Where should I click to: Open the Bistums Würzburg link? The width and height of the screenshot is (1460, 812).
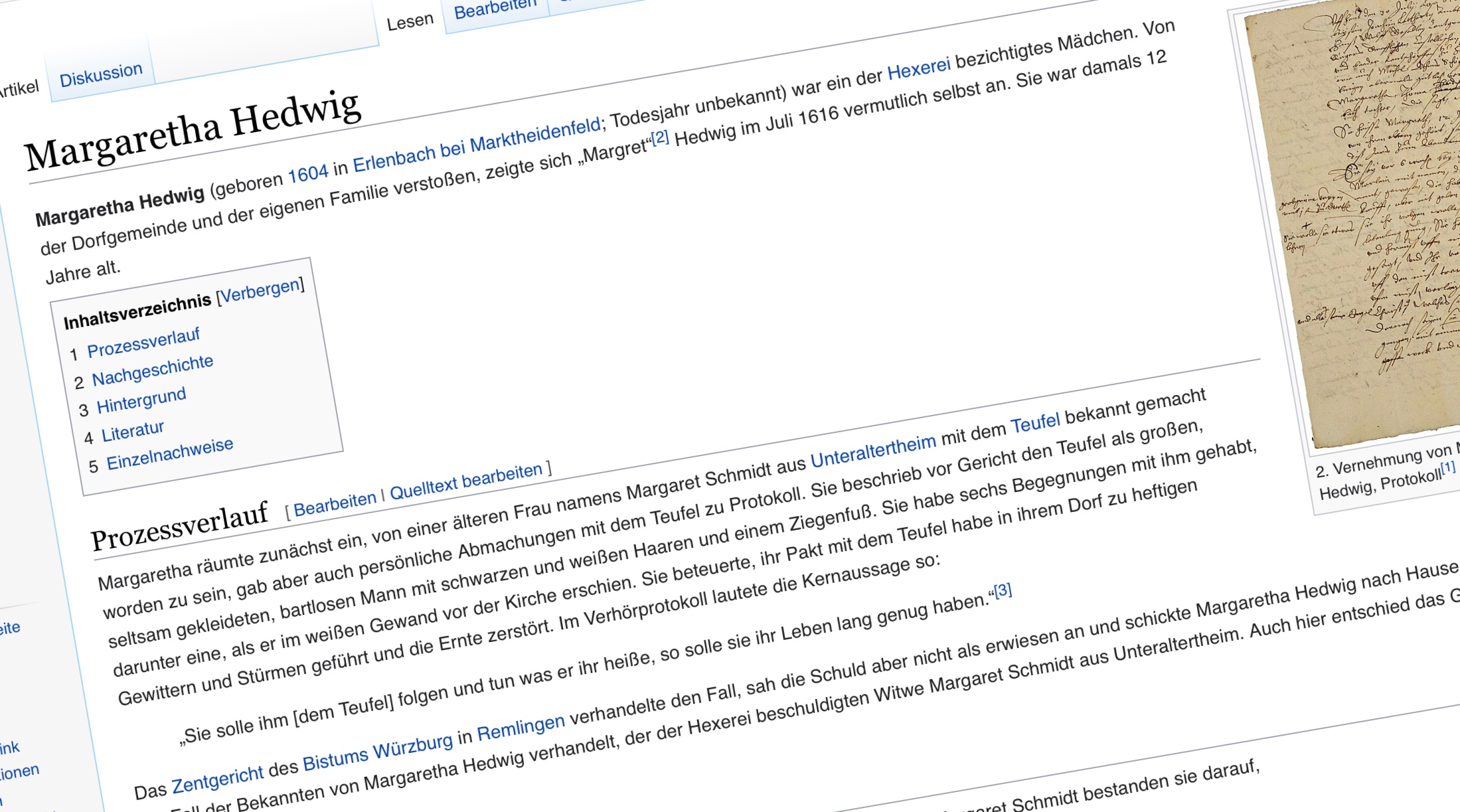377,752
